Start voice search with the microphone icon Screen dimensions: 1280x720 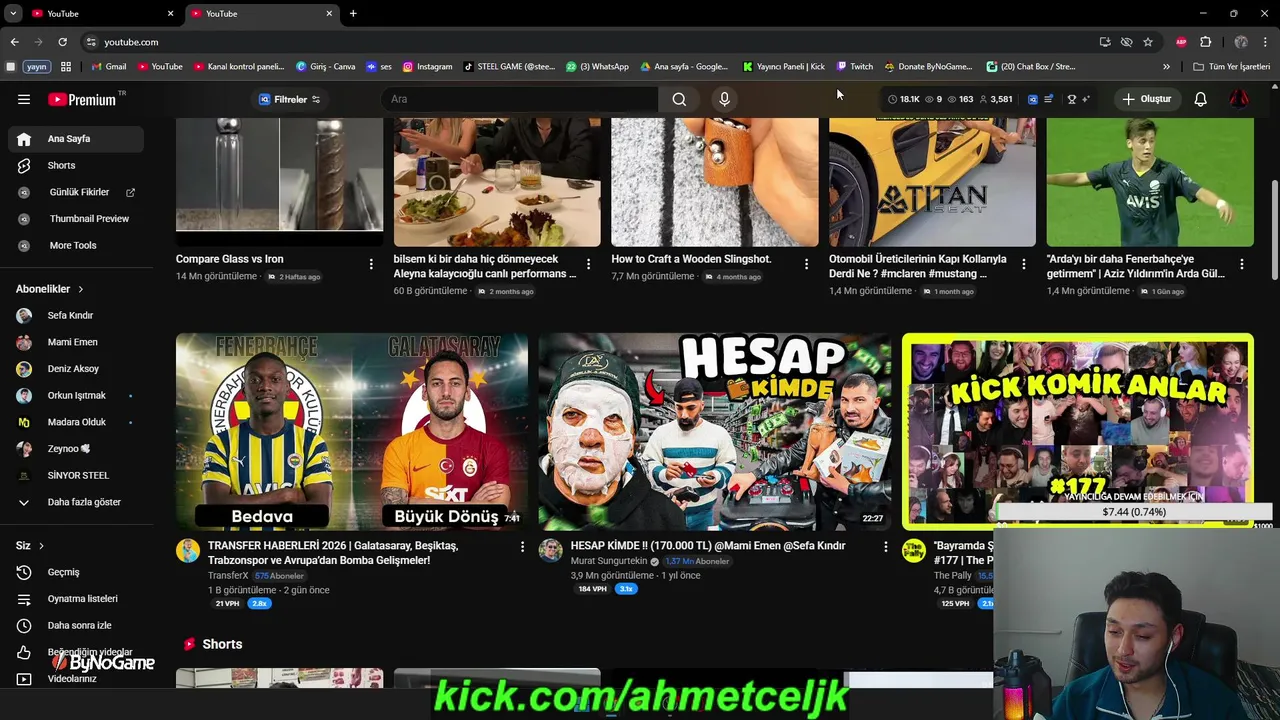click(x=725, y=99)
